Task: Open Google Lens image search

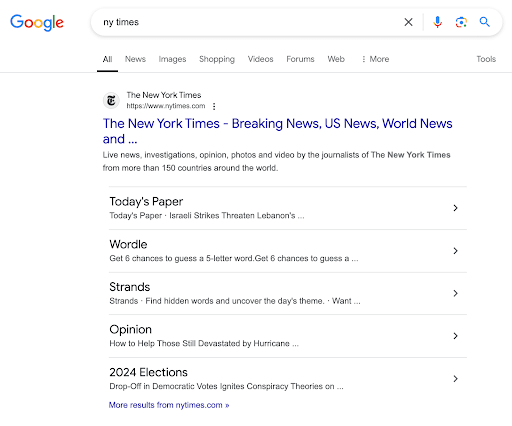Action: (461, 22)
